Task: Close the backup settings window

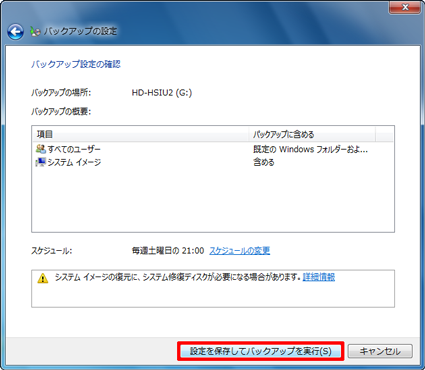Action: point(405,7)
